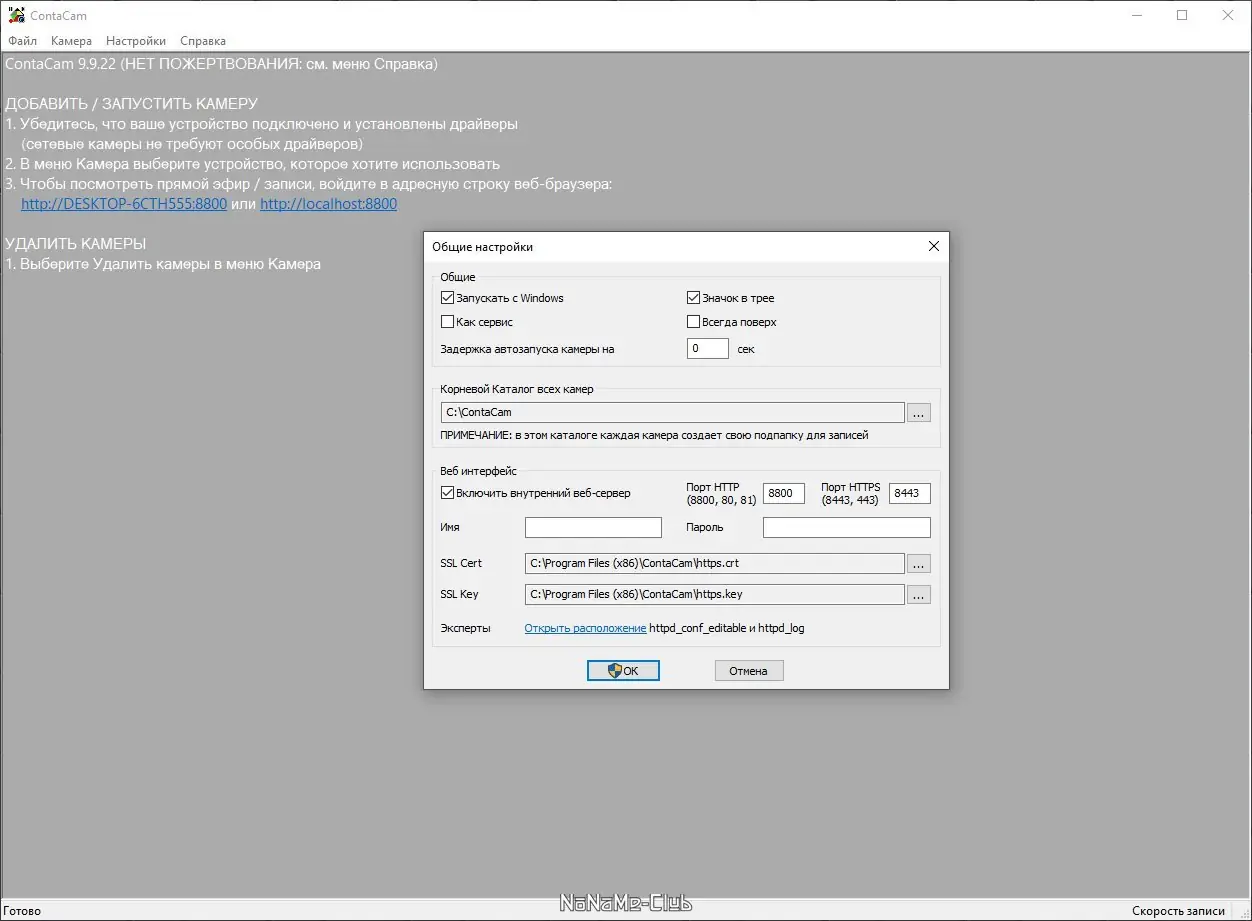This screenshot has width=1252, height=921.
Task: Open the http://localhost:8800 link
Action: (329, 204)
